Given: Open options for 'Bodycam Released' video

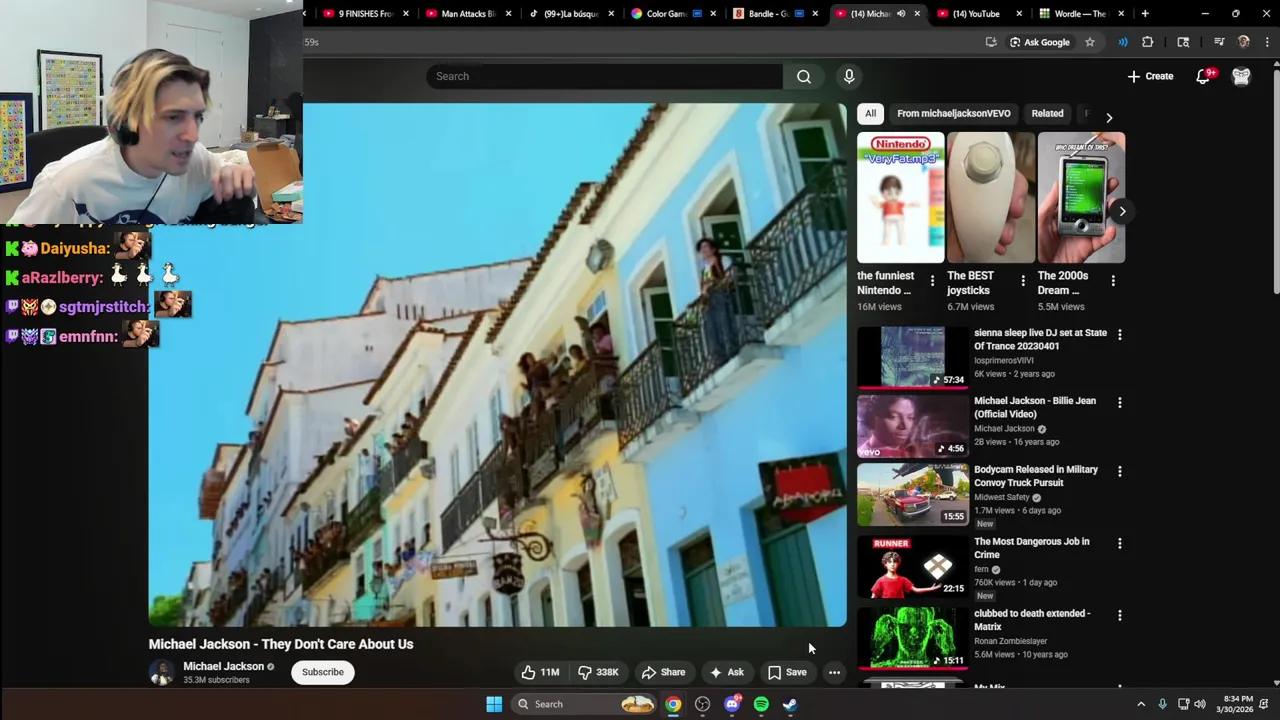Looking at the screenshot, I should pos(1119,471).
